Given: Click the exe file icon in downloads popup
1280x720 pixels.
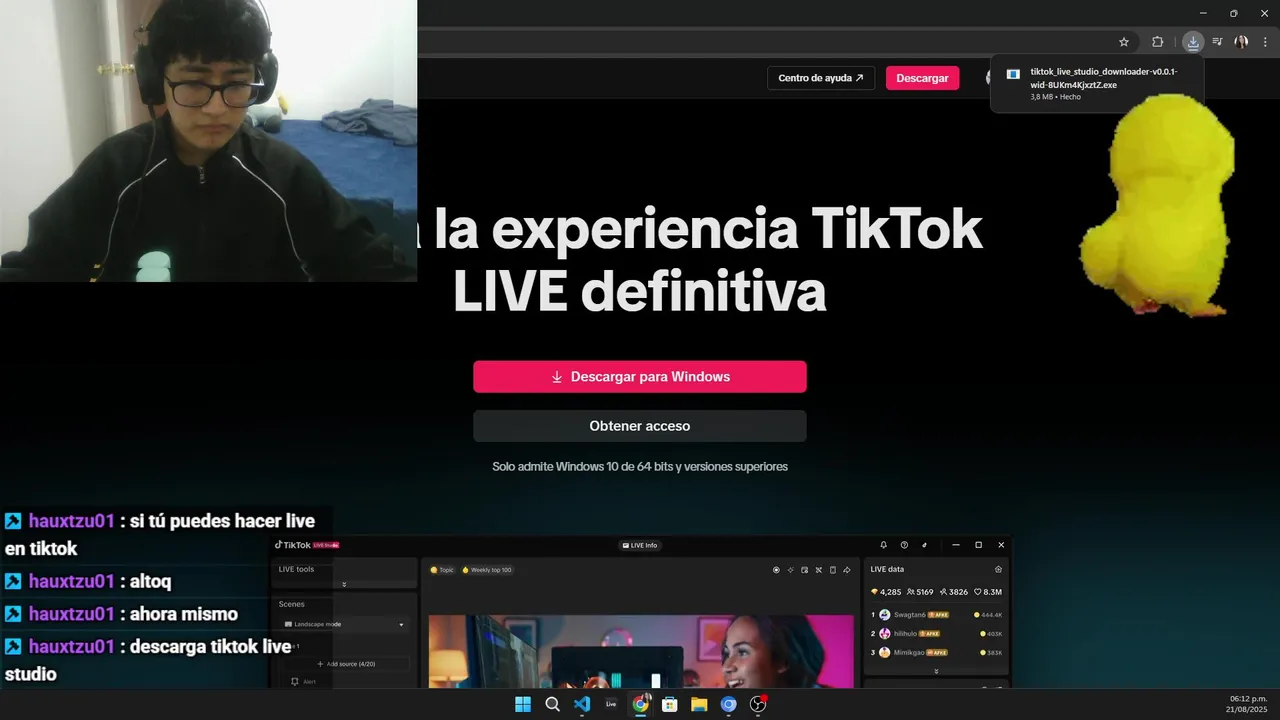Looking at the screenshot, I should point(1013,74).
